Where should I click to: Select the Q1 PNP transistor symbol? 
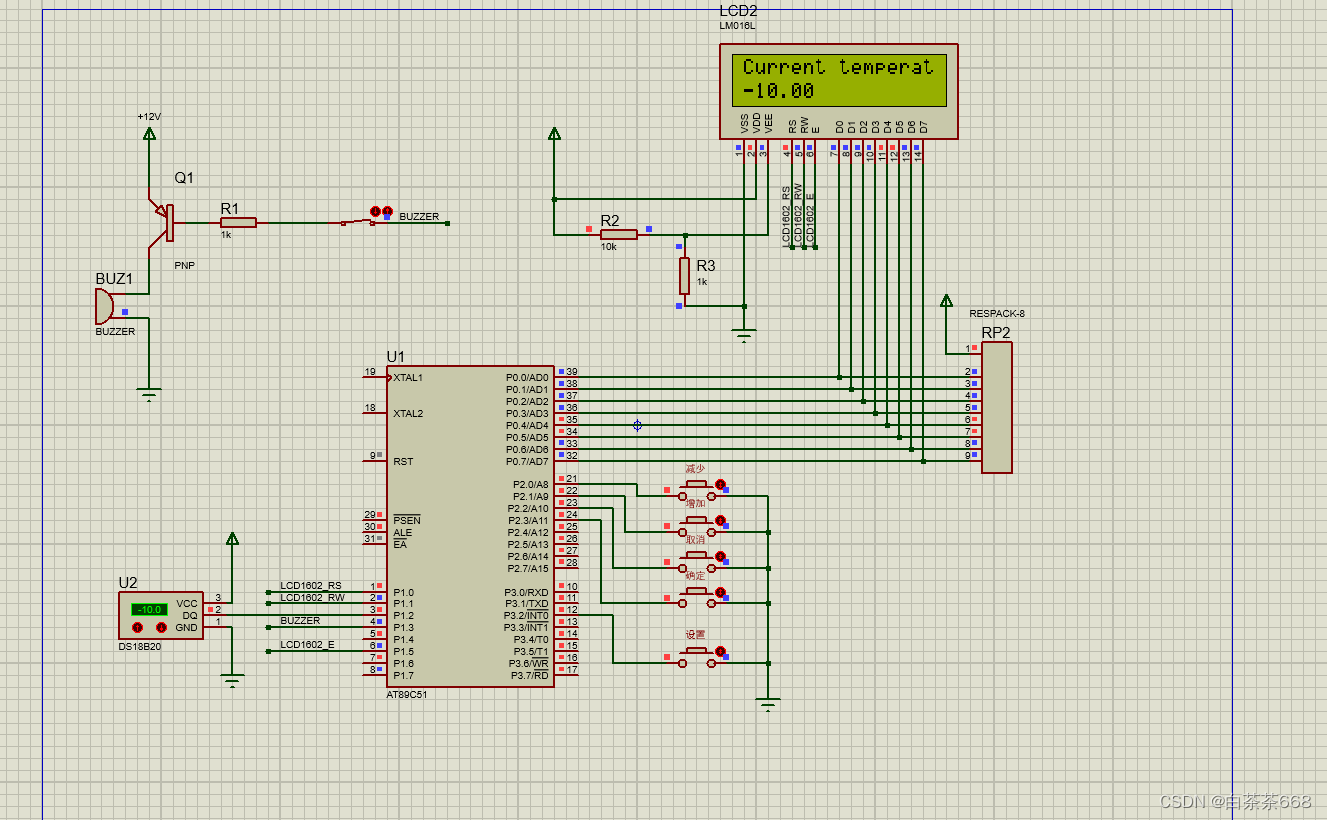tap(164, 223)
